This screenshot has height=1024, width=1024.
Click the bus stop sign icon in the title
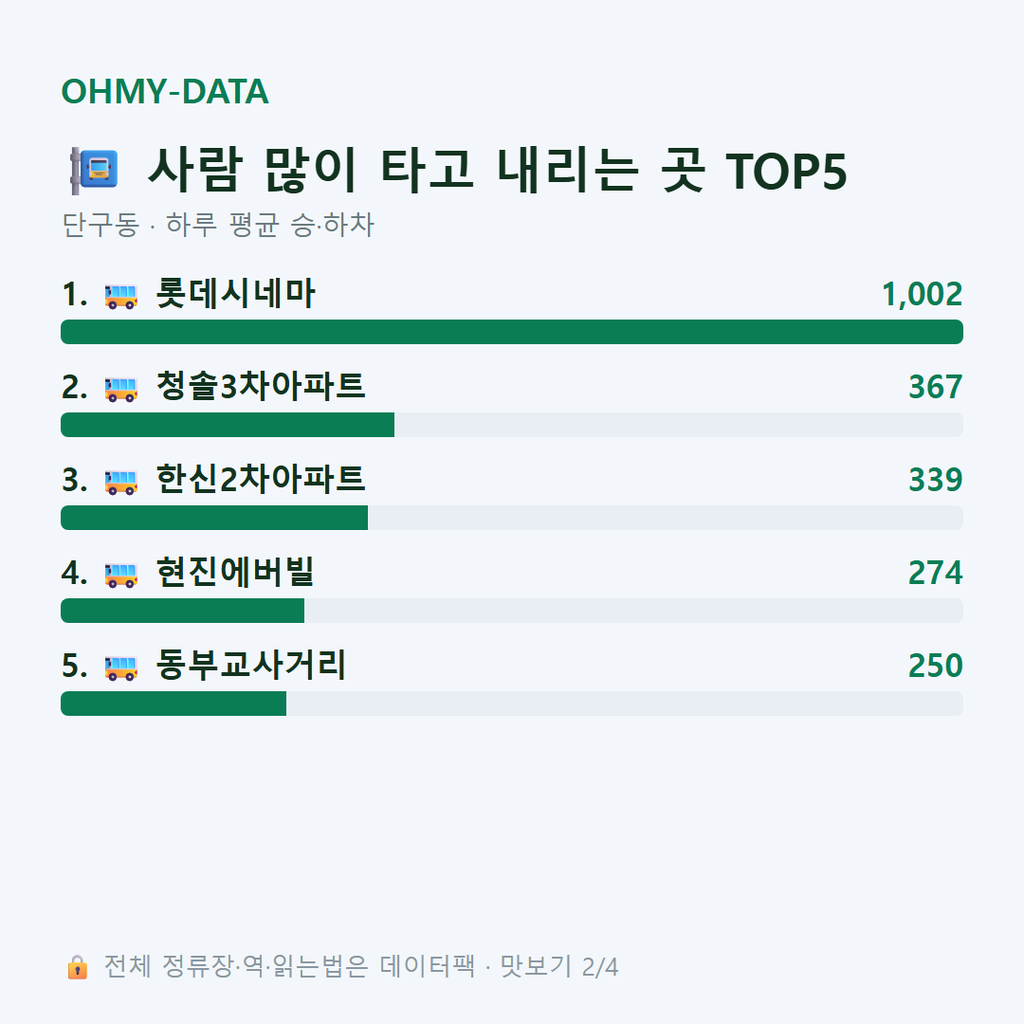point(94,170)
